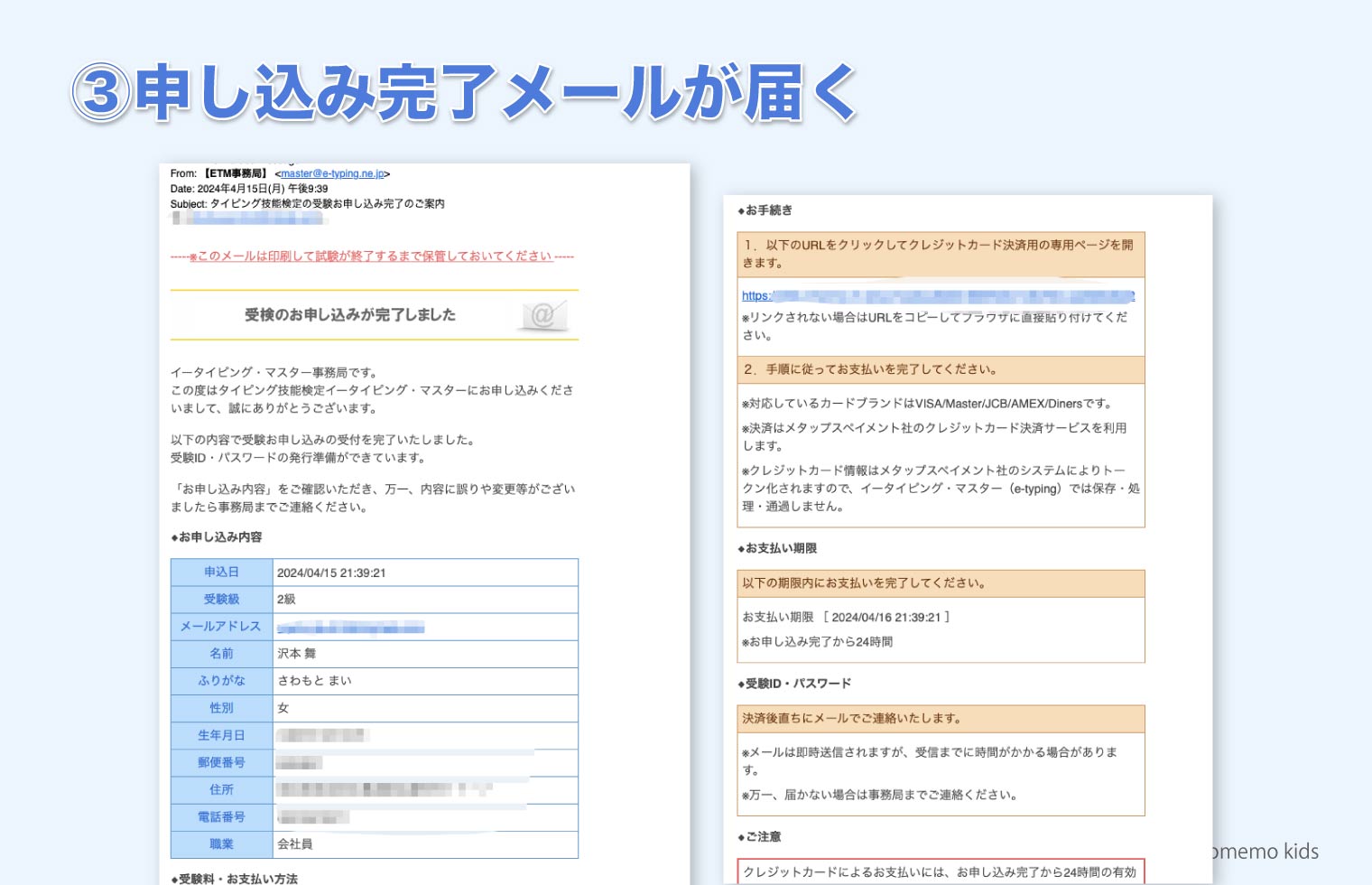Select the Subject line of the email
The width and height of the screenshot is (1372, 885).
click(308, 204)
